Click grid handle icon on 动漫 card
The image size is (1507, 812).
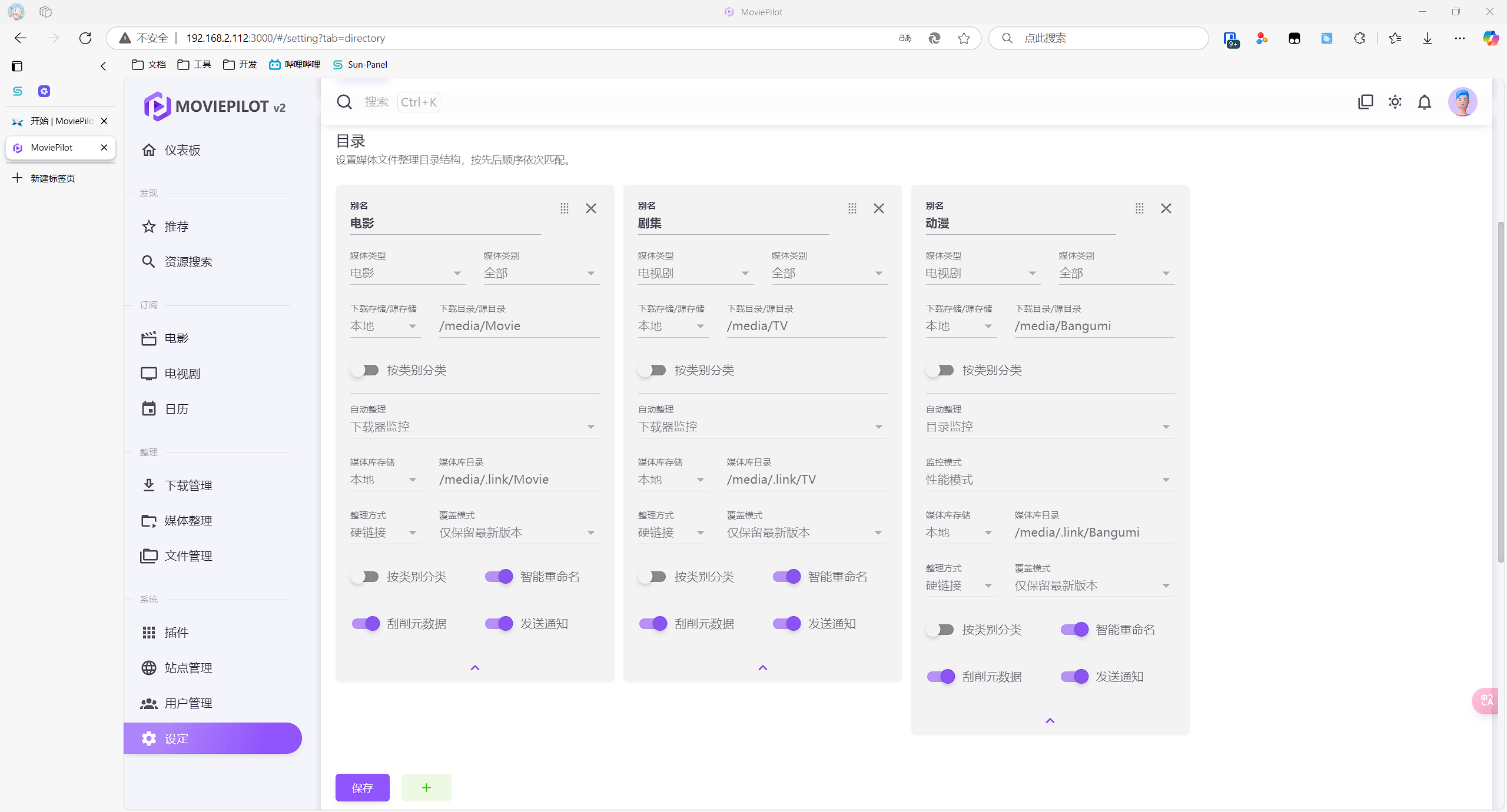click(1140, 208)
